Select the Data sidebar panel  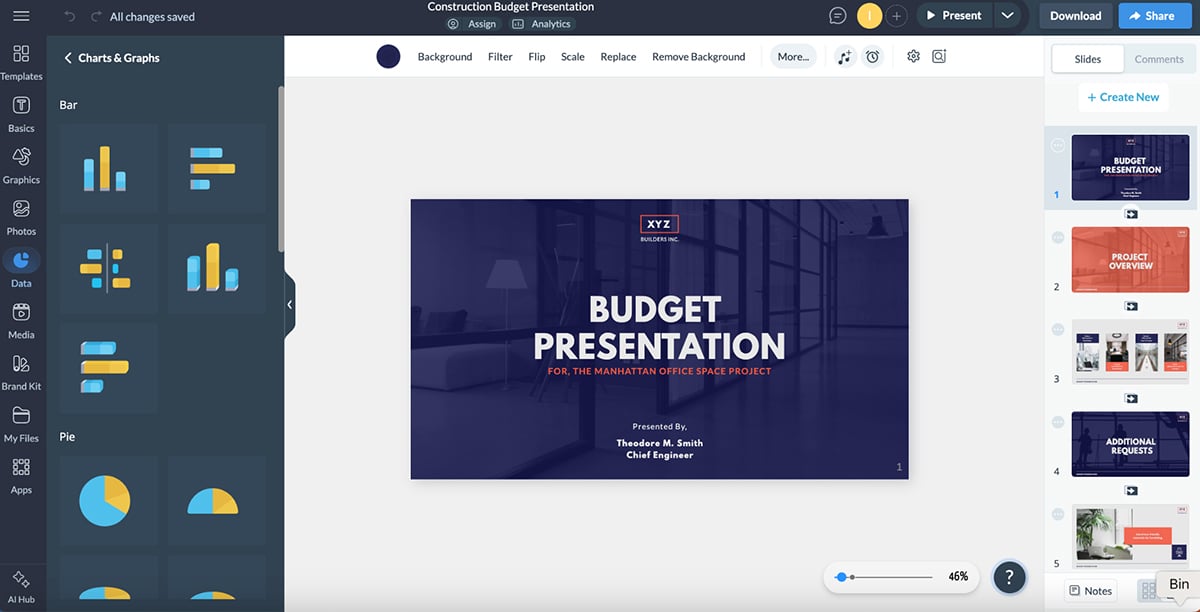coord(21,268)
